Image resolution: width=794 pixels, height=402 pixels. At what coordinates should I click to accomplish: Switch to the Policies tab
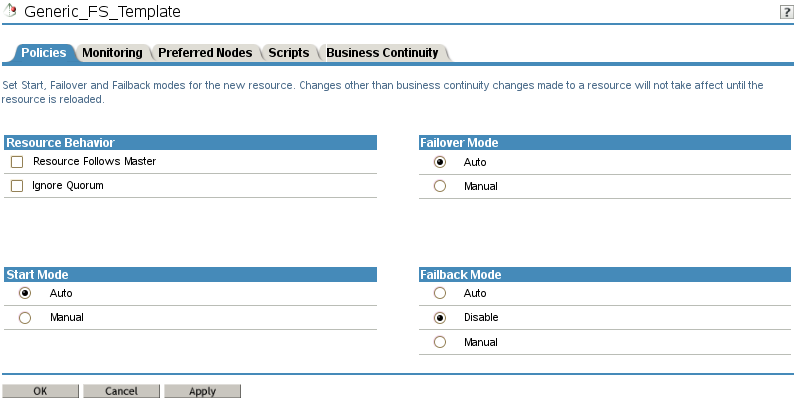click(43, 53)
